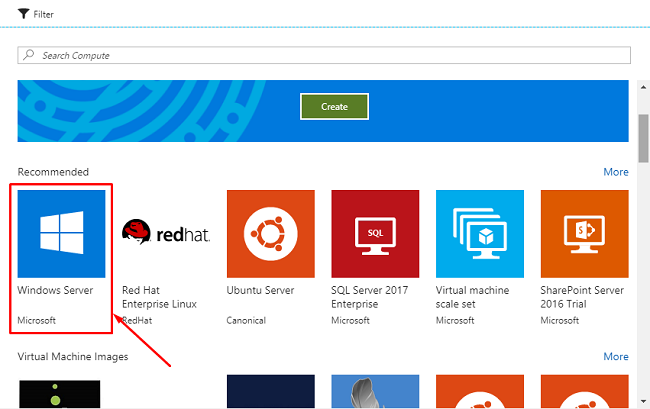Click the vertical scrollbar thumb
Viewport: 650px width, 409px height.
point(643,138)
